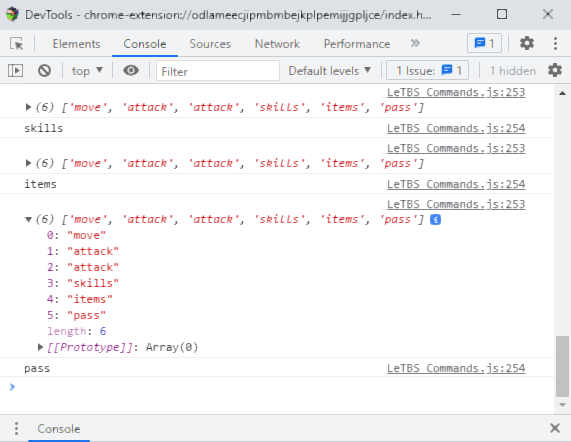Show more tabs with double chevron

(415, 43)
